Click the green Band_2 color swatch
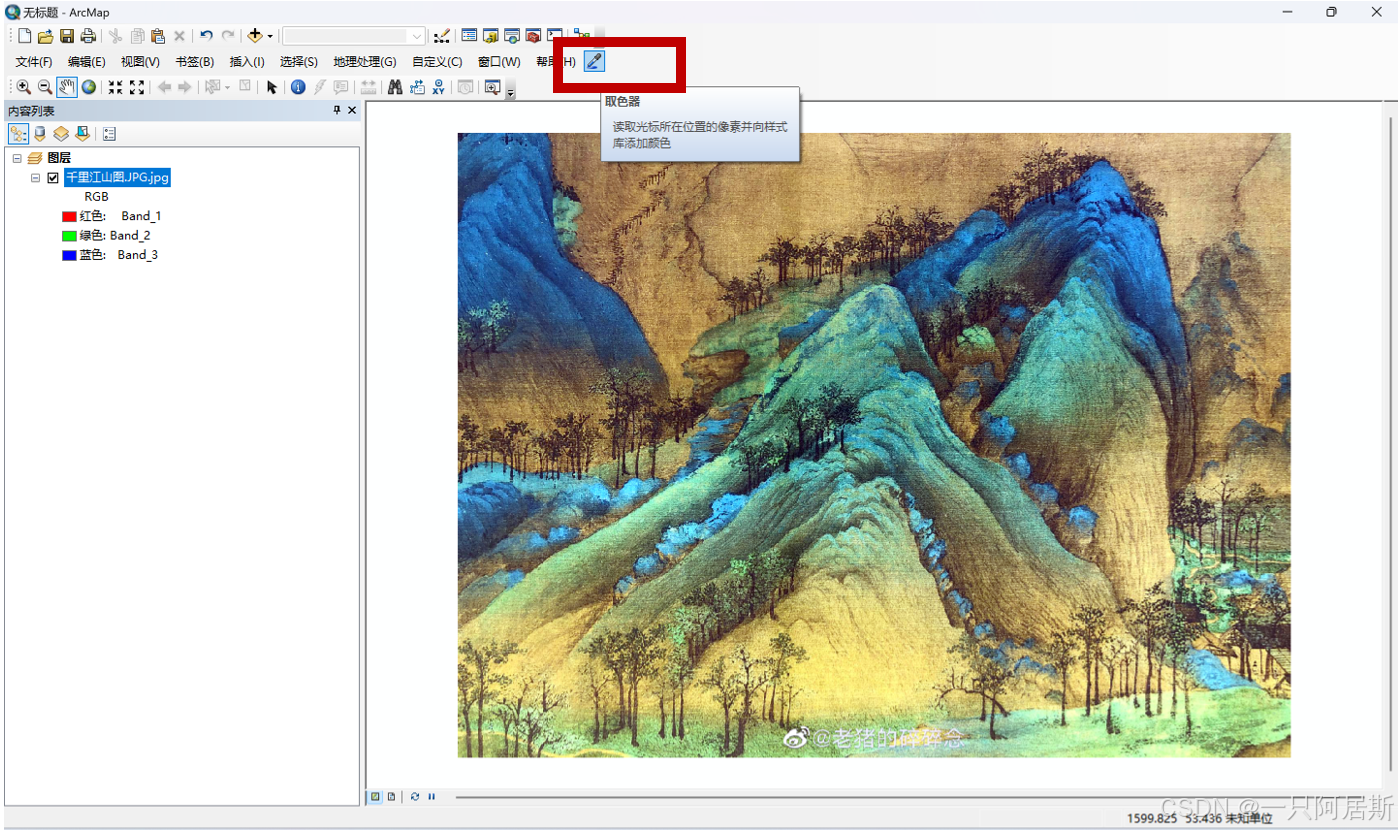Screen dimensions: 1398x831 pyautogui.click(x=69, y=236)
